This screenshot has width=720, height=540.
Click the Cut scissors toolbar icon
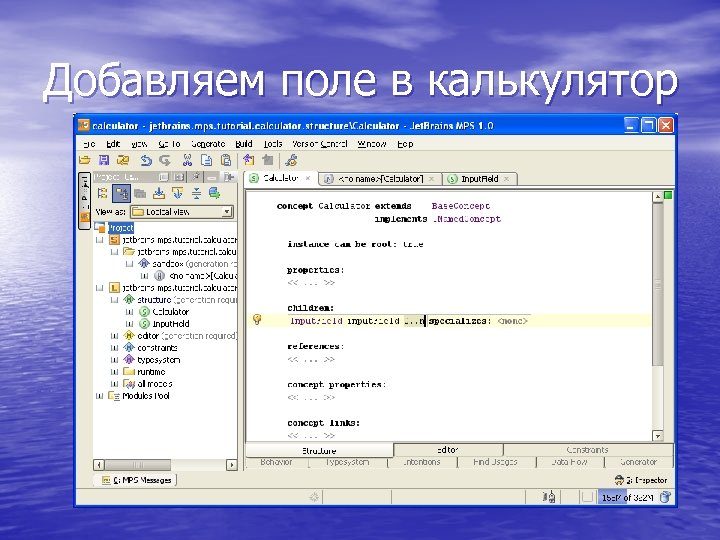point(187,160)
